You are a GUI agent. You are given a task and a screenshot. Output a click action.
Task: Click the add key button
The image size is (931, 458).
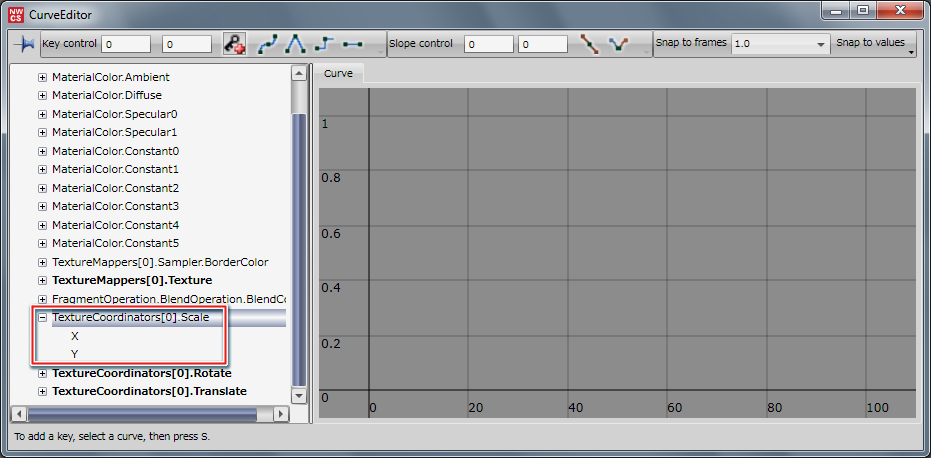[234, 45]
